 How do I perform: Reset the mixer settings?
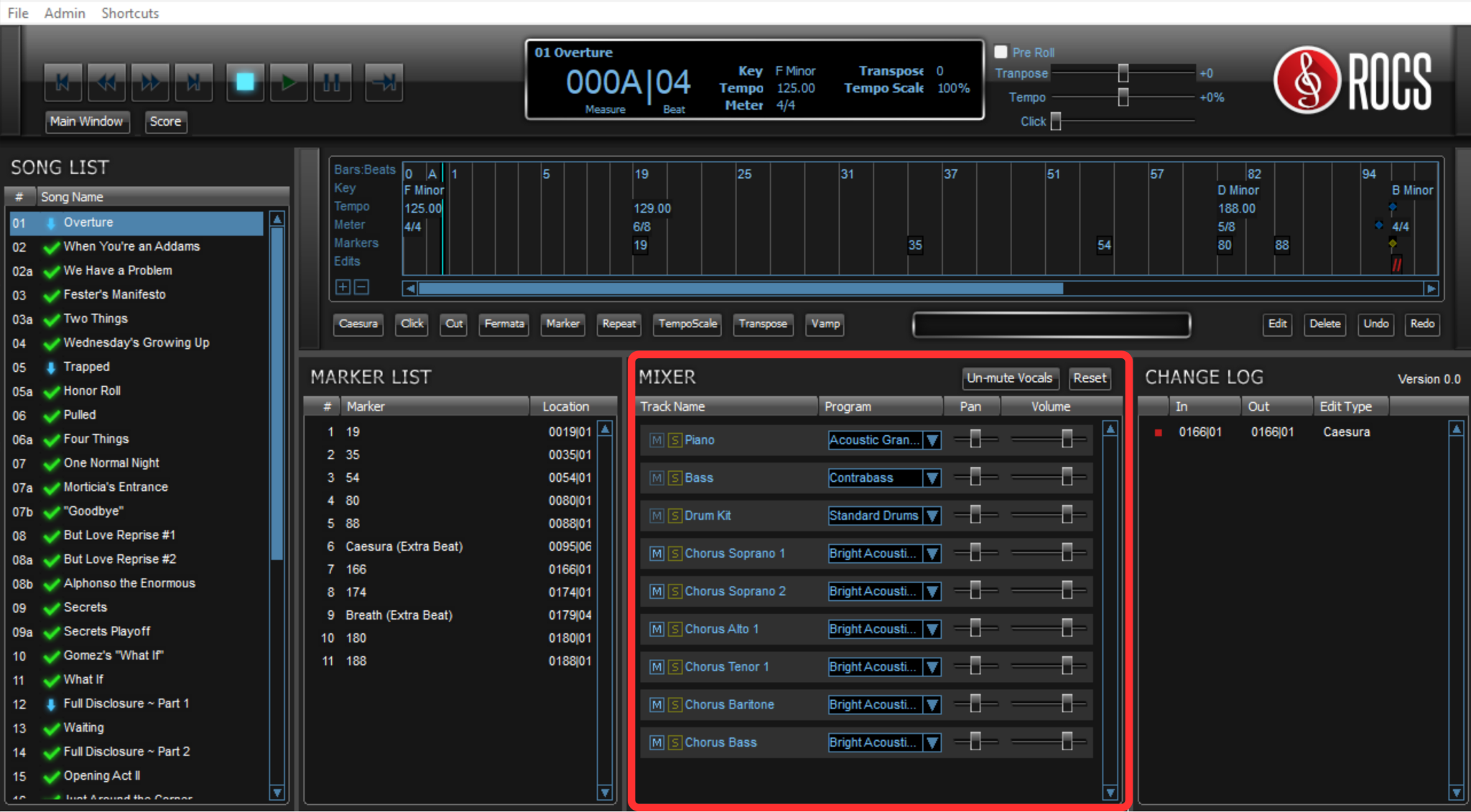(x=1090, y=378)
